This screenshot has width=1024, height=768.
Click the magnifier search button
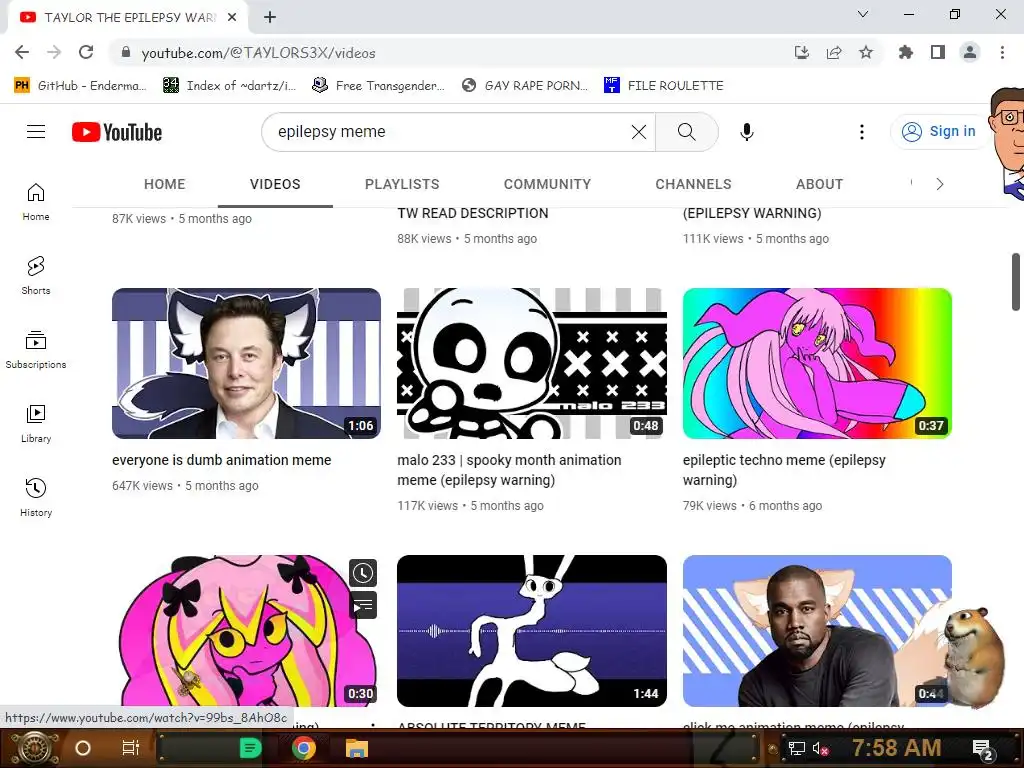click(686, 132)
